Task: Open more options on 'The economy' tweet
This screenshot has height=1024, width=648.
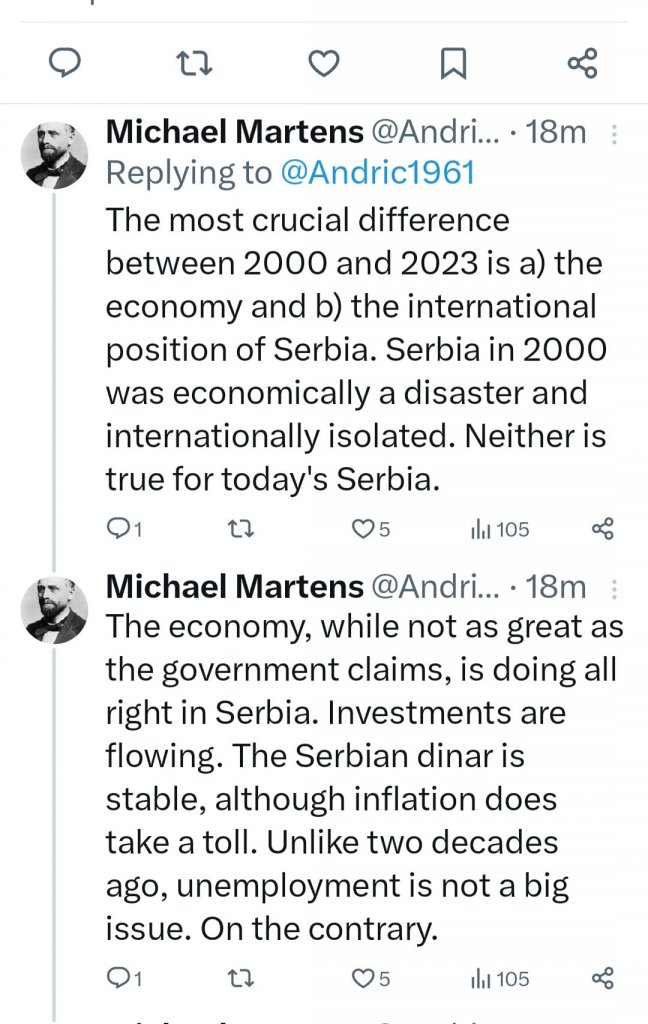Action: (614, 587)
